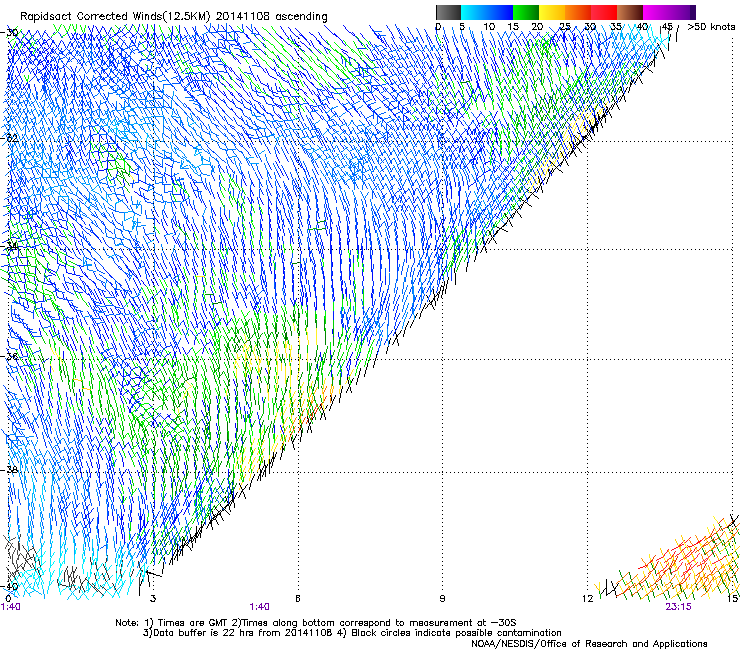
Task: Click the 'NOAA/NESDIS/Office of Research and Applications' credit
Action: tap(589, 644)
